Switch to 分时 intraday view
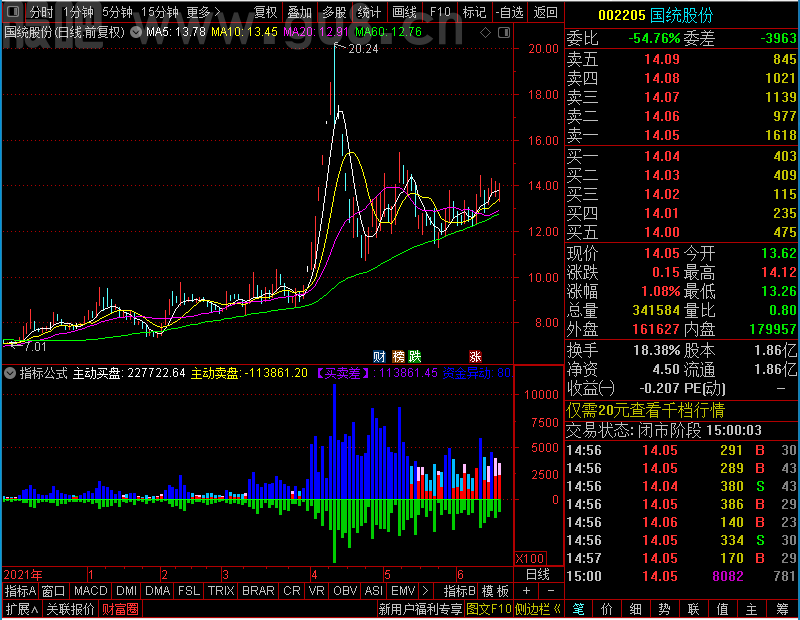 tap(42, 11)
